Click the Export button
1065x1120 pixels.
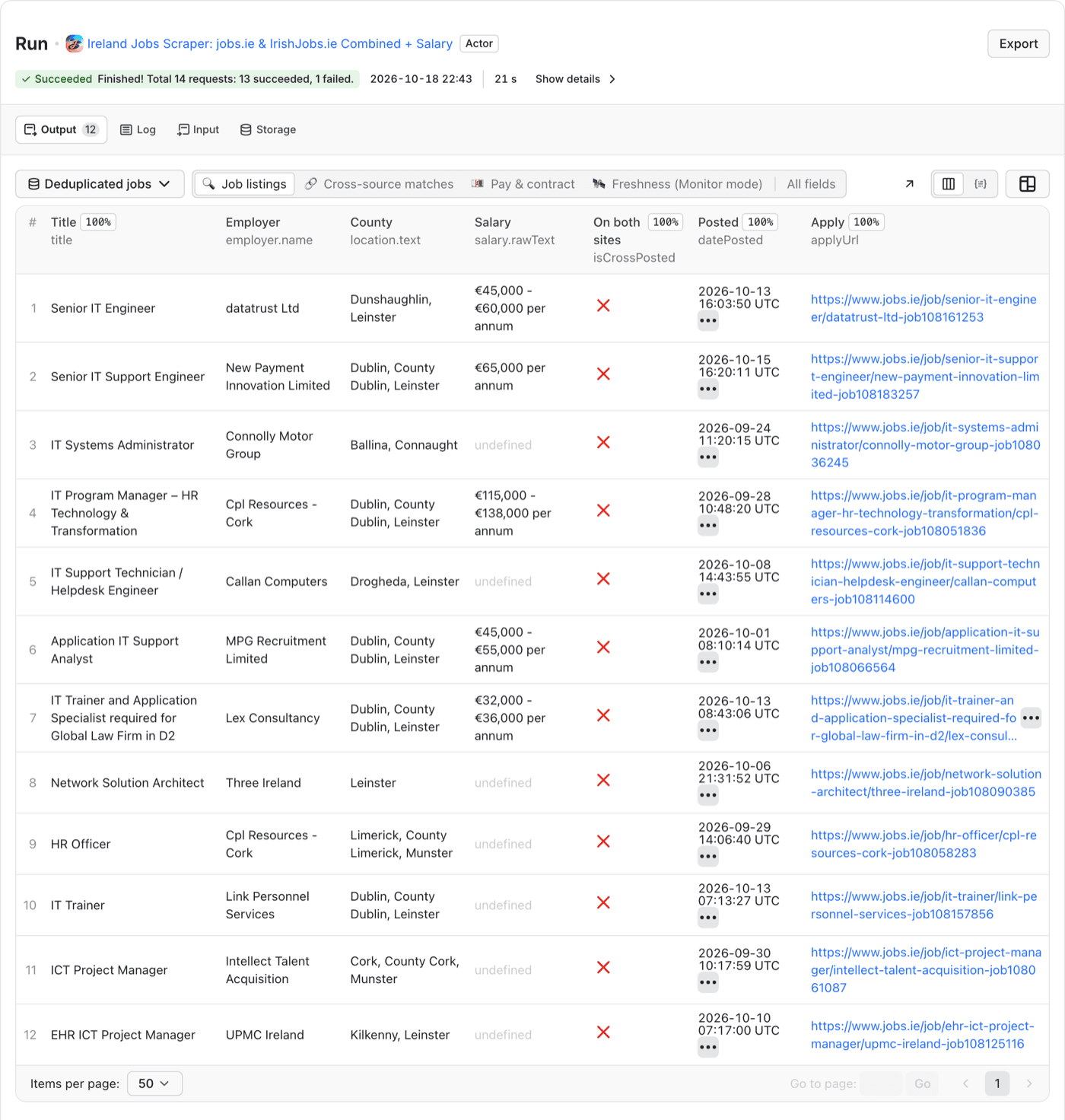[x=1018, y=43]
